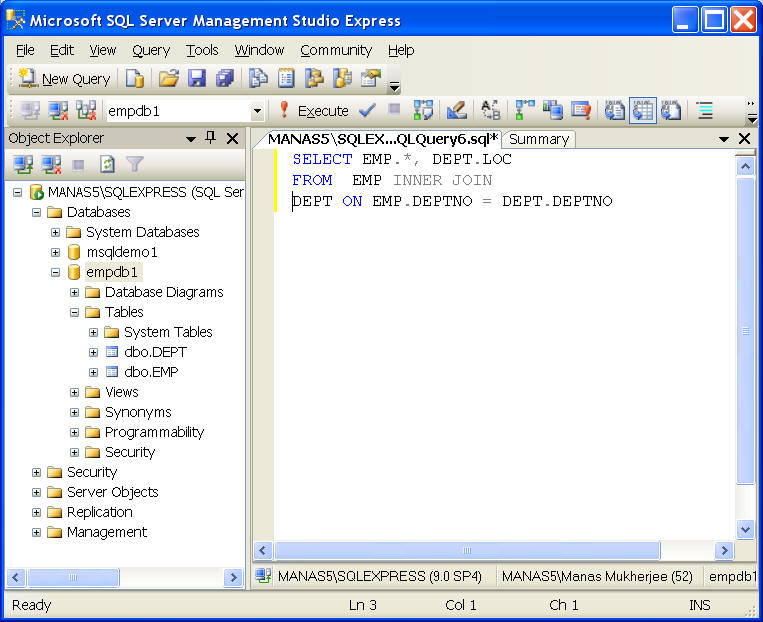763x622 pixels.
Task: Collapse the Databases folder
Action: (36, 212)
